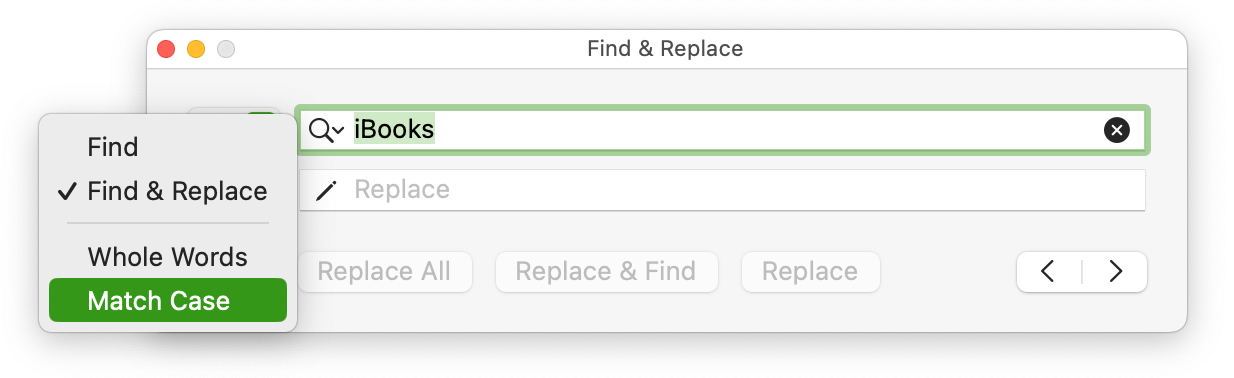Click the Replace & Find button

click(x=606, y=271)
